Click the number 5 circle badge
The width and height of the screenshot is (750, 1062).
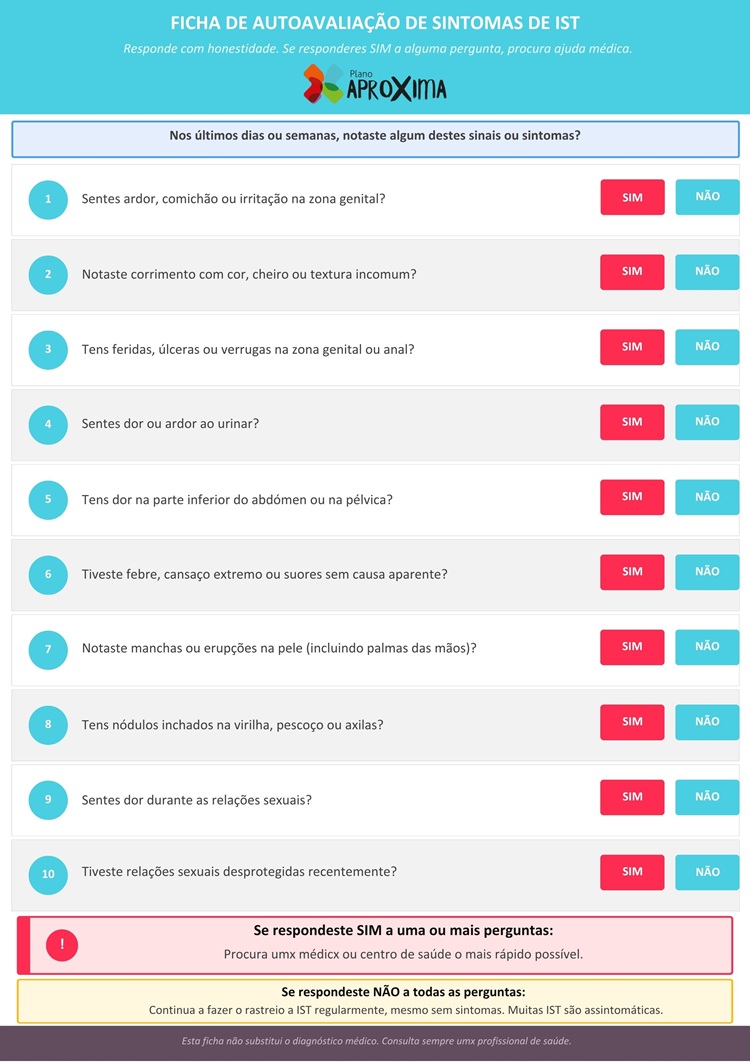[x=48, y=499]
